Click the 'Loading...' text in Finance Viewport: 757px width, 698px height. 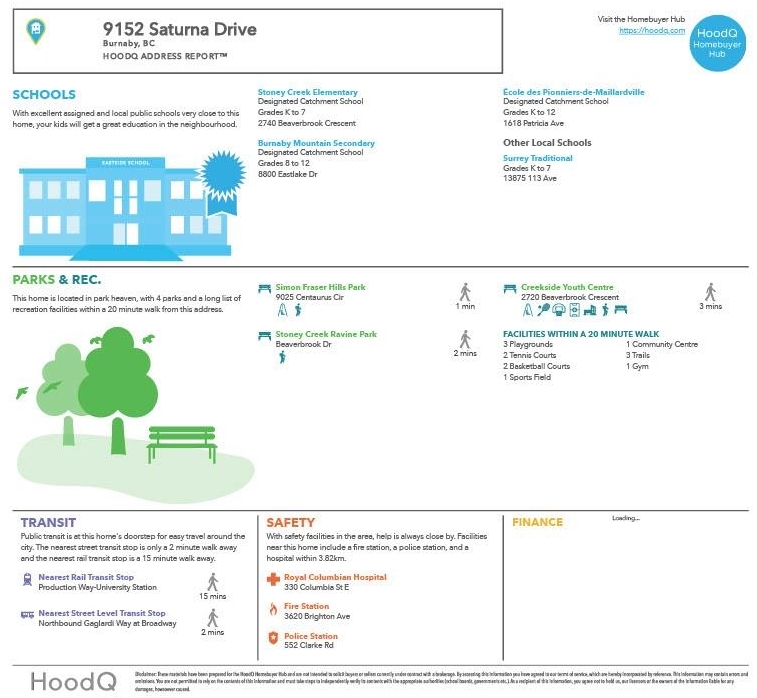click(626, 518)
